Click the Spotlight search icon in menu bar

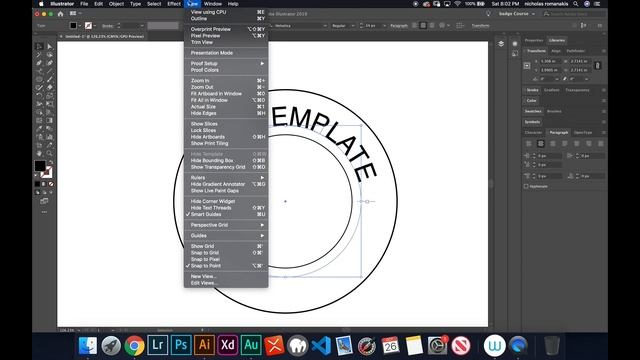tap(576, 4)
